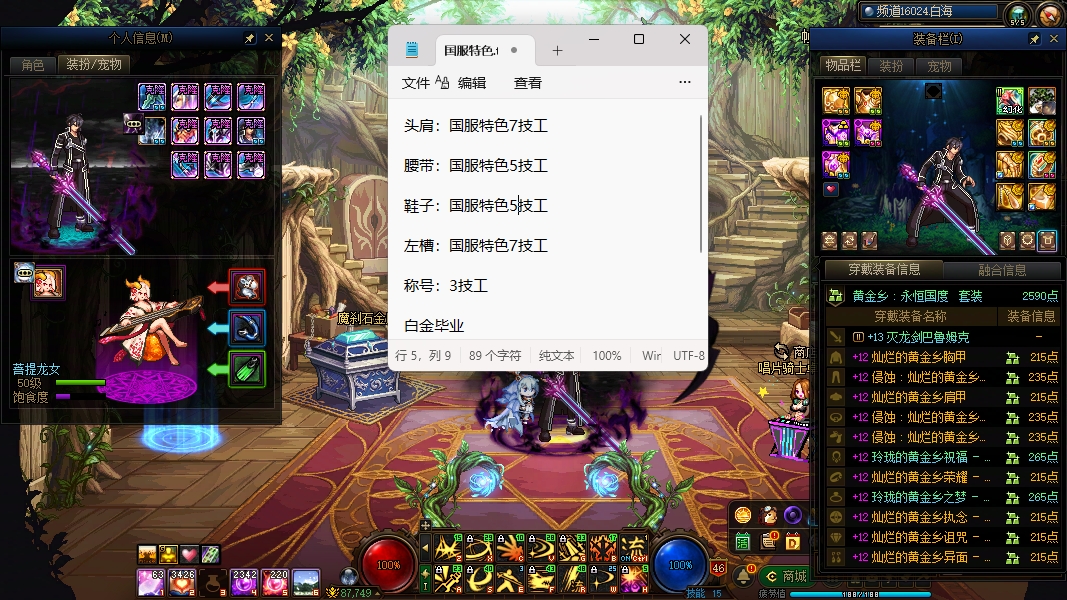Select the red-arrow pet equipment slot
Screen dimensions: 1067x600
pyautogui.click(x=247, y=287)
